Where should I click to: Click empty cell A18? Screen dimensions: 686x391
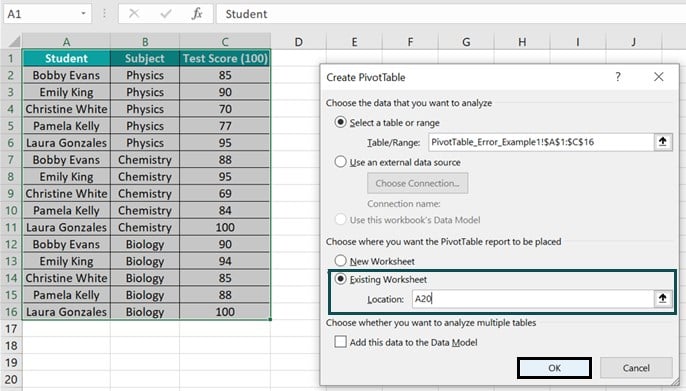[x=66, y=346]
